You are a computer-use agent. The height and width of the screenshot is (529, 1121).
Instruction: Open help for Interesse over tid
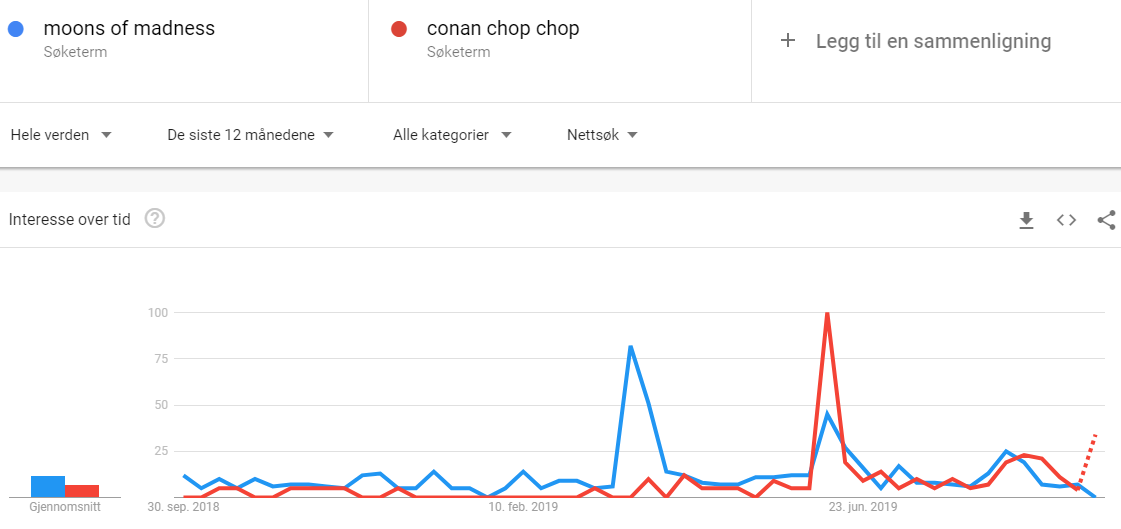pos(155,219)
